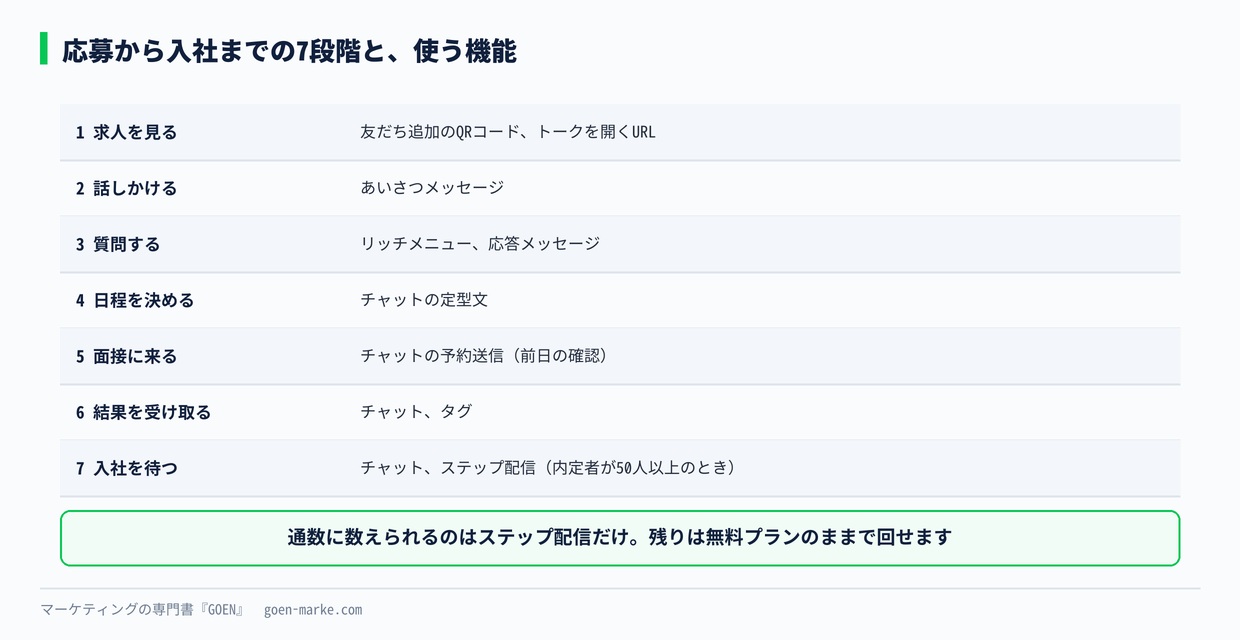1240x640 pixels.
Task: Click the footer text マーケティングの専門書『GOEN』
Action: coord(143,610)
